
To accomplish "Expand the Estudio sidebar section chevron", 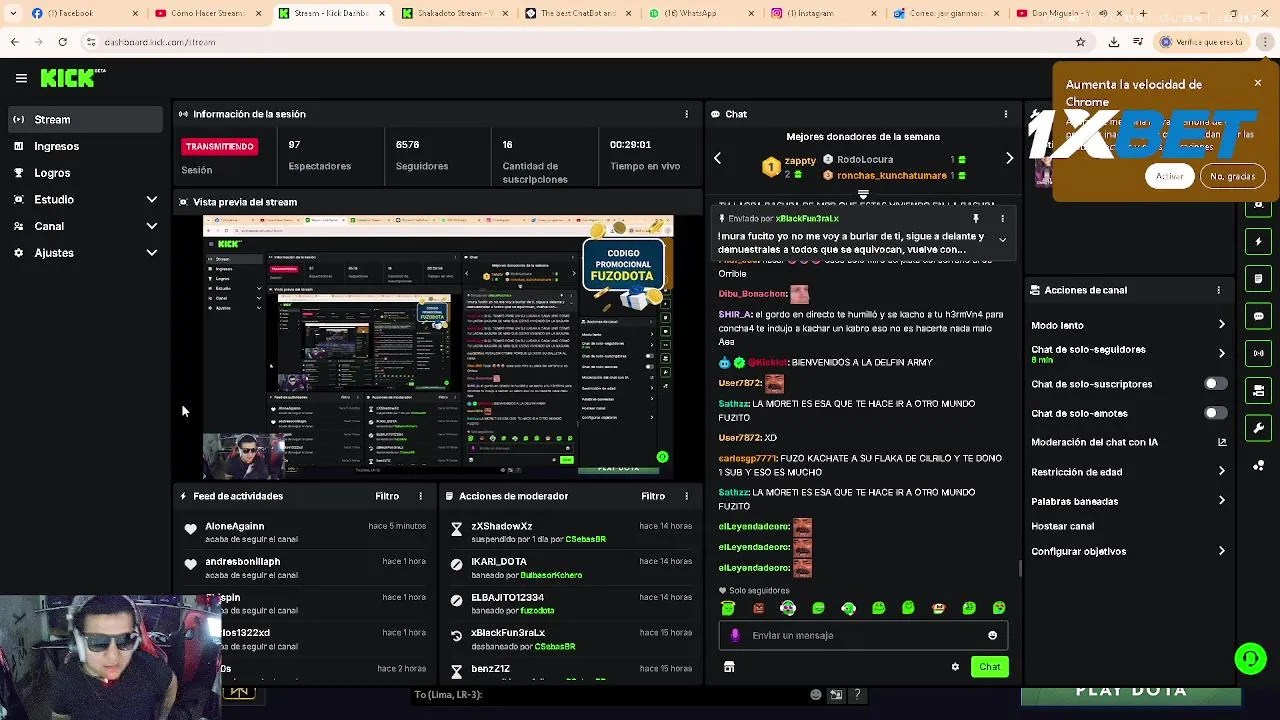I will pyautogui.click(x=152, y=200).
